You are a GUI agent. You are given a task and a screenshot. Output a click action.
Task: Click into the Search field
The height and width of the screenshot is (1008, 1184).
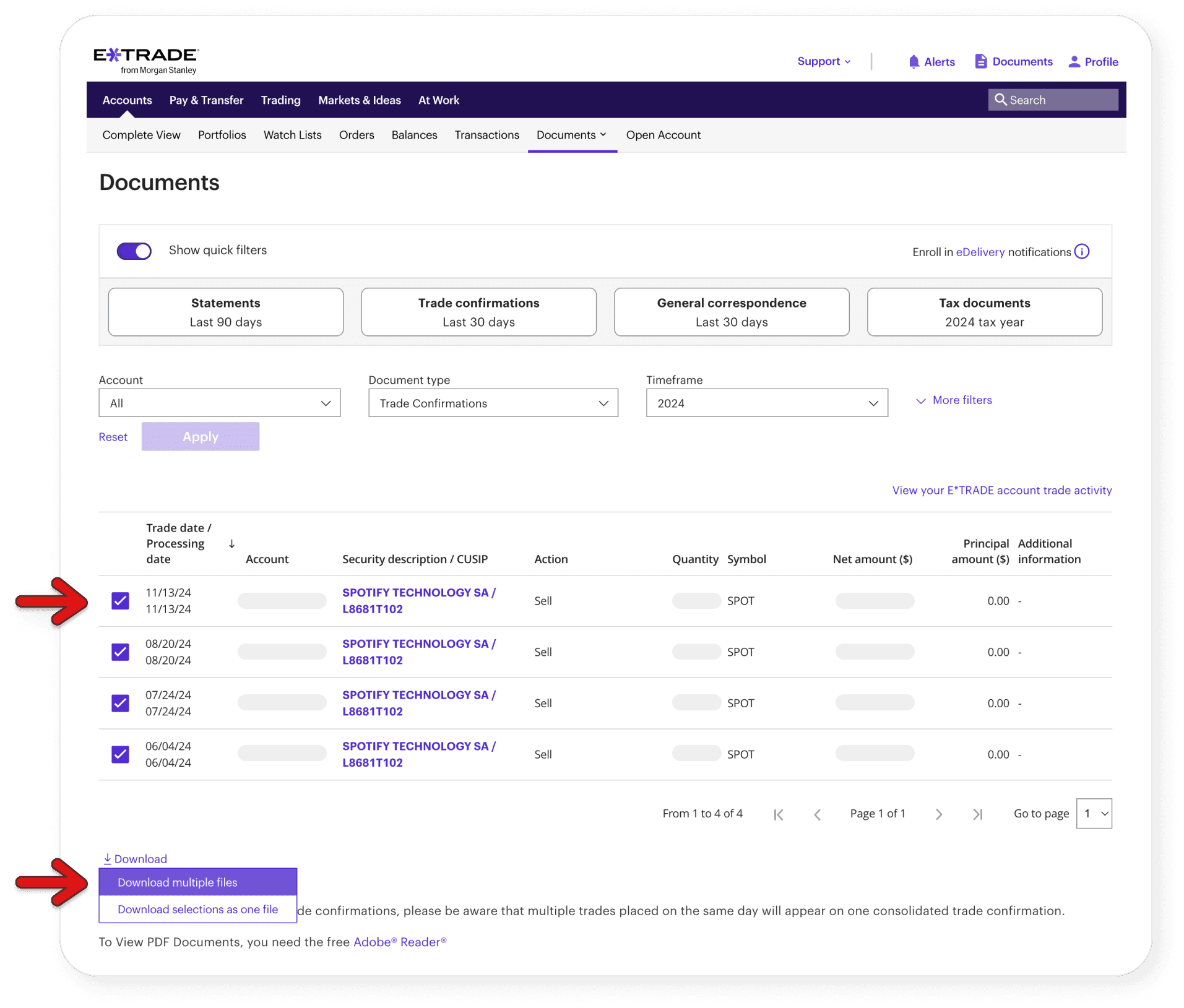(x=1053, y=100)
